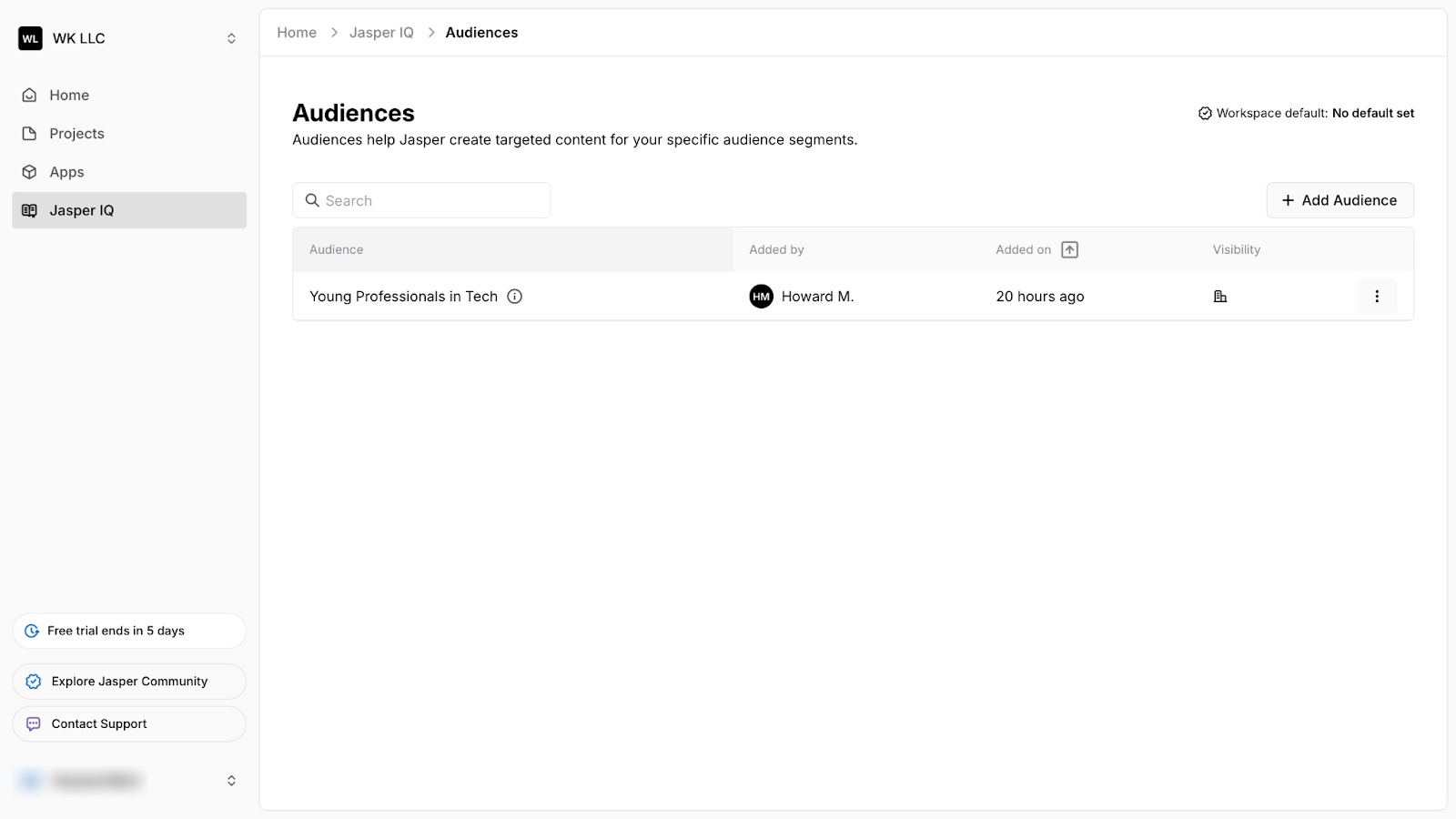Click the WL workspace logo
The image size is (1456, 819).
coord(30,38)
